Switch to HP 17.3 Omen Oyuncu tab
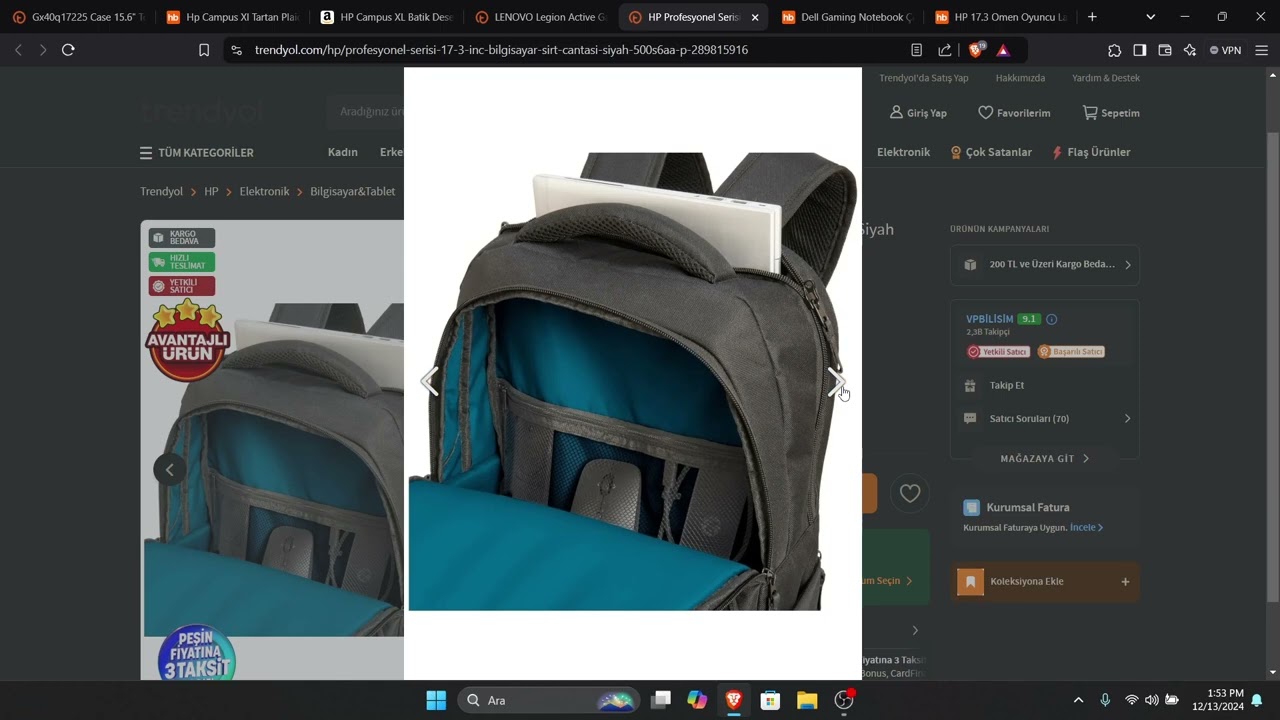The image size is (1280, 720). 1000,17
